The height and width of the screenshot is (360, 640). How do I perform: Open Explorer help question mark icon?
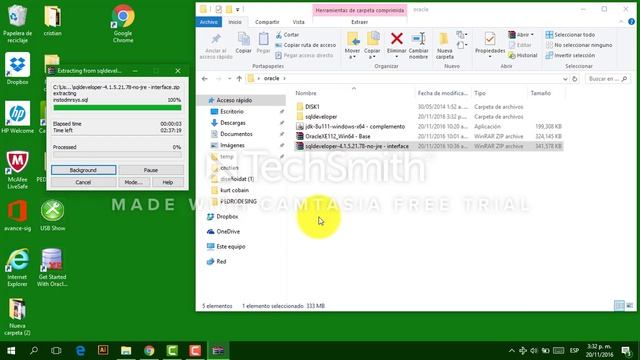coord(631,22)
